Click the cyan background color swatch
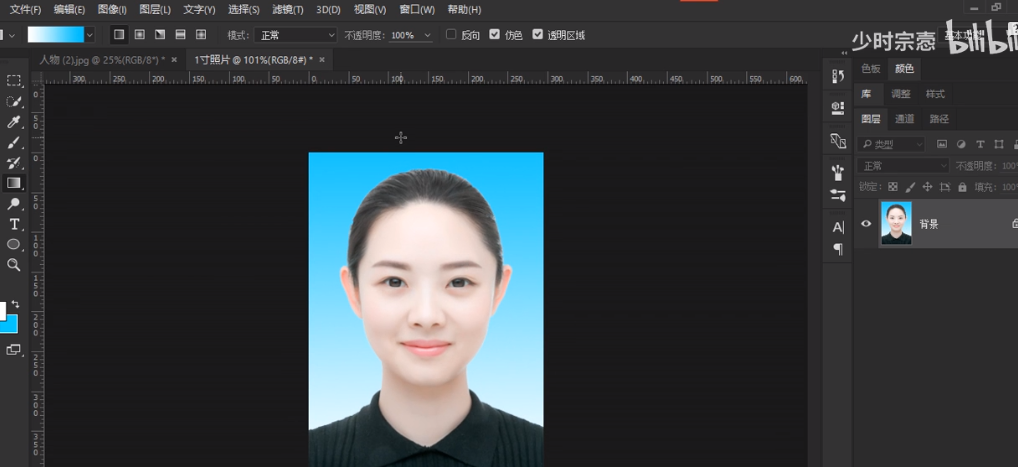This screenshot has width=1018, height=467. [x=9, y=324]
